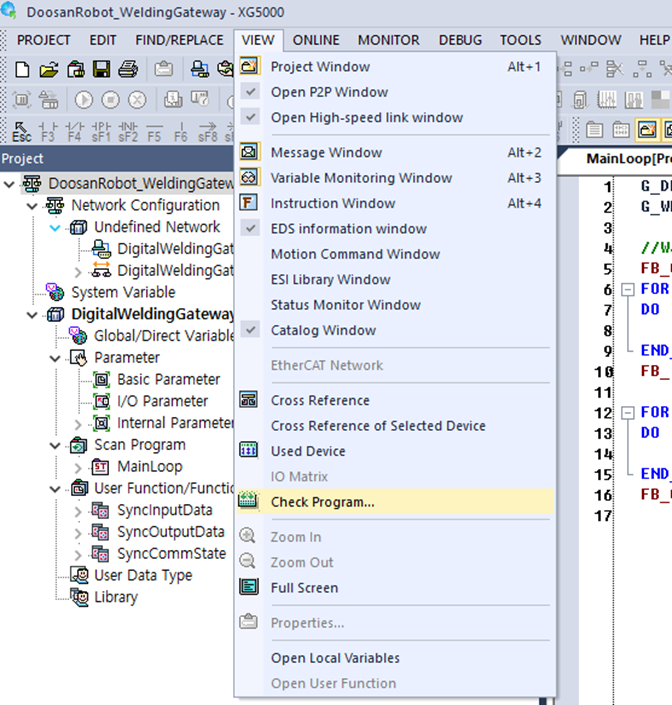
Task: Click the New Project toolbar icon
Action: pos(22,69)
